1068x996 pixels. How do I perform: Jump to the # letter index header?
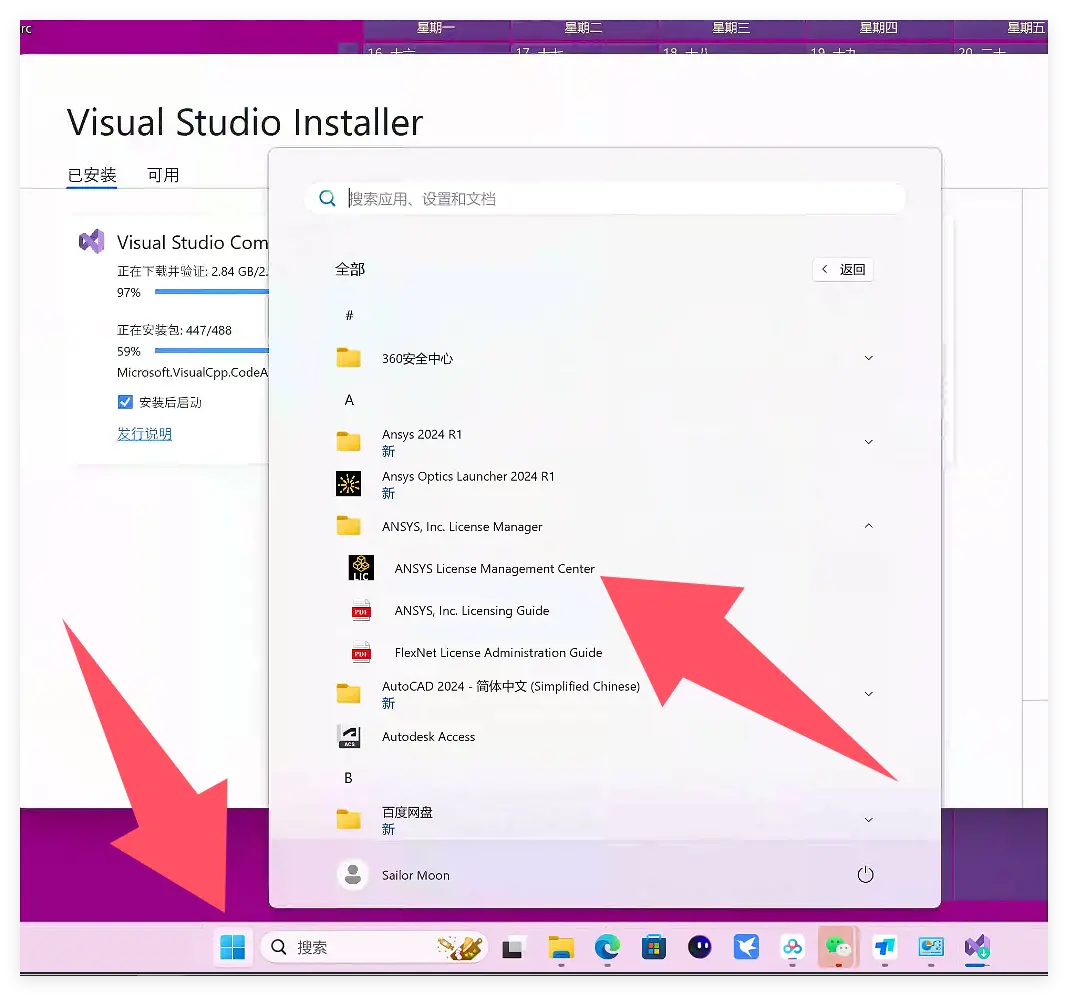pyautogui.click(x=349, y=315)
